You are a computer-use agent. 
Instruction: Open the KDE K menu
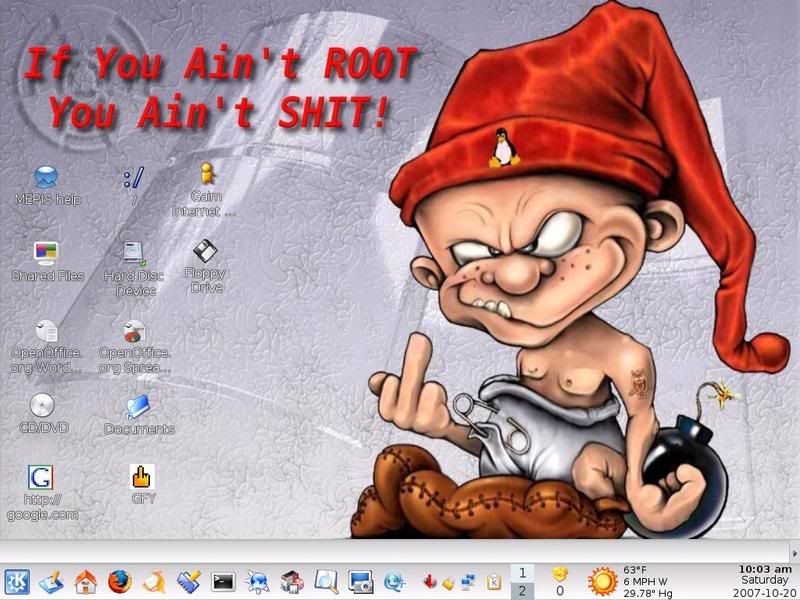(17, 581)
